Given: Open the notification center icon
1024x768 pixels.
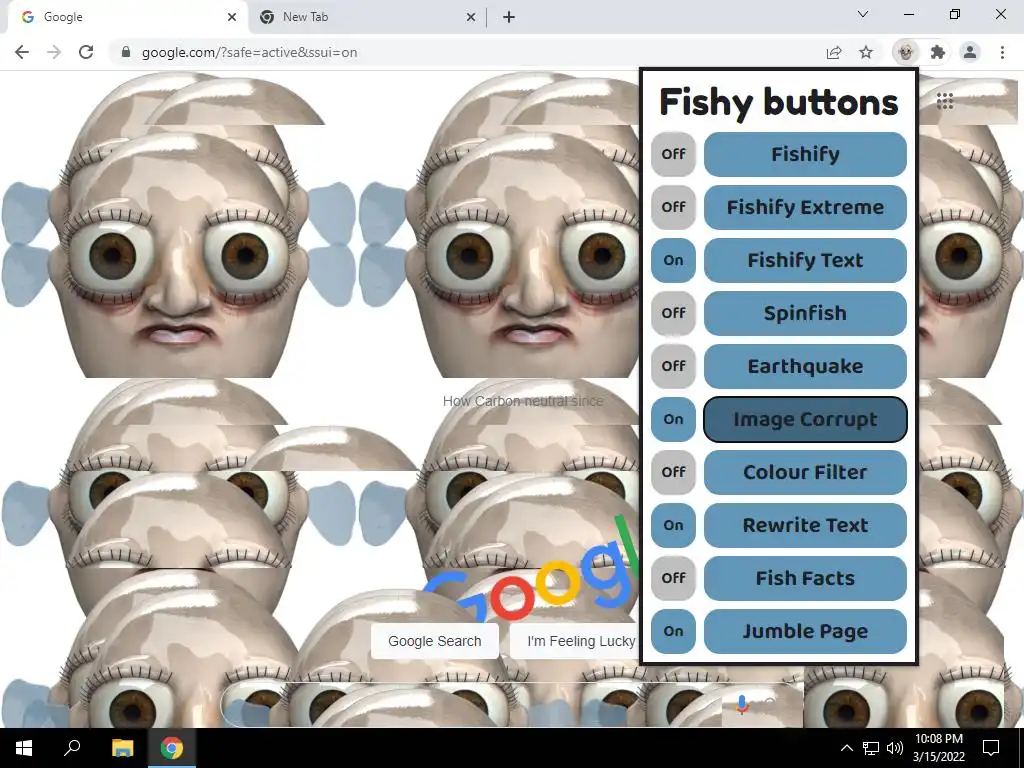Looking at the screenshot, I should pos(991,748).
